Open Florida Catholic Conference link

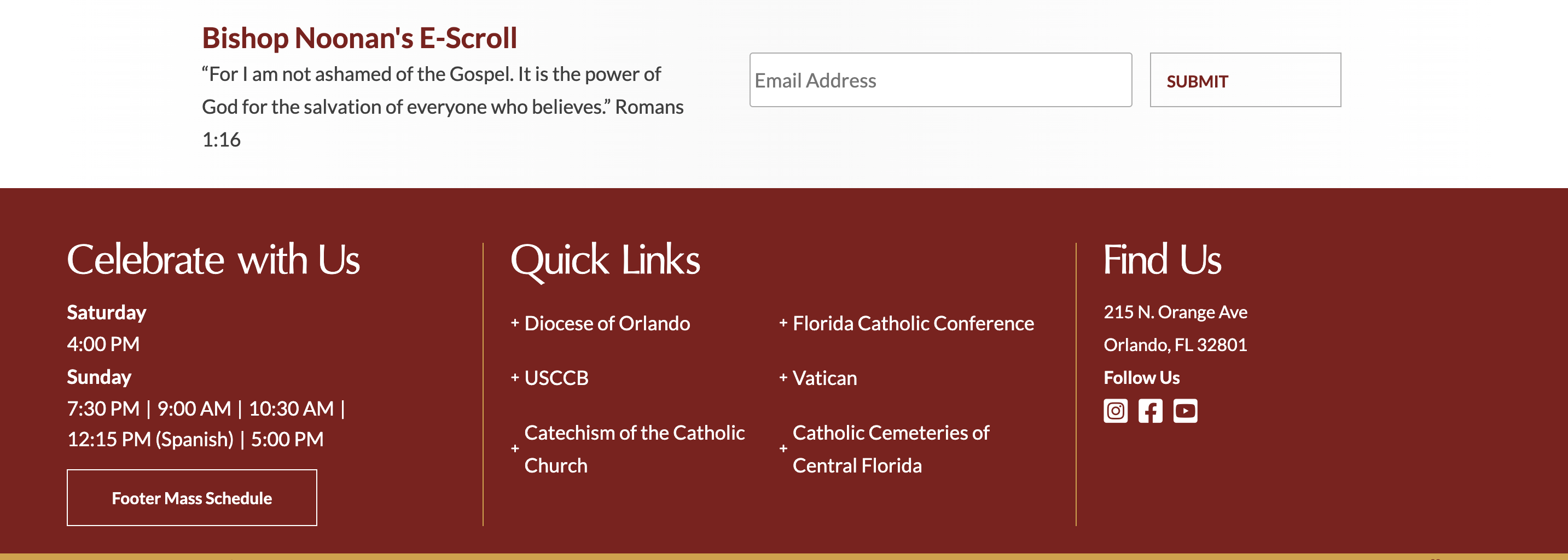[913, 323]
